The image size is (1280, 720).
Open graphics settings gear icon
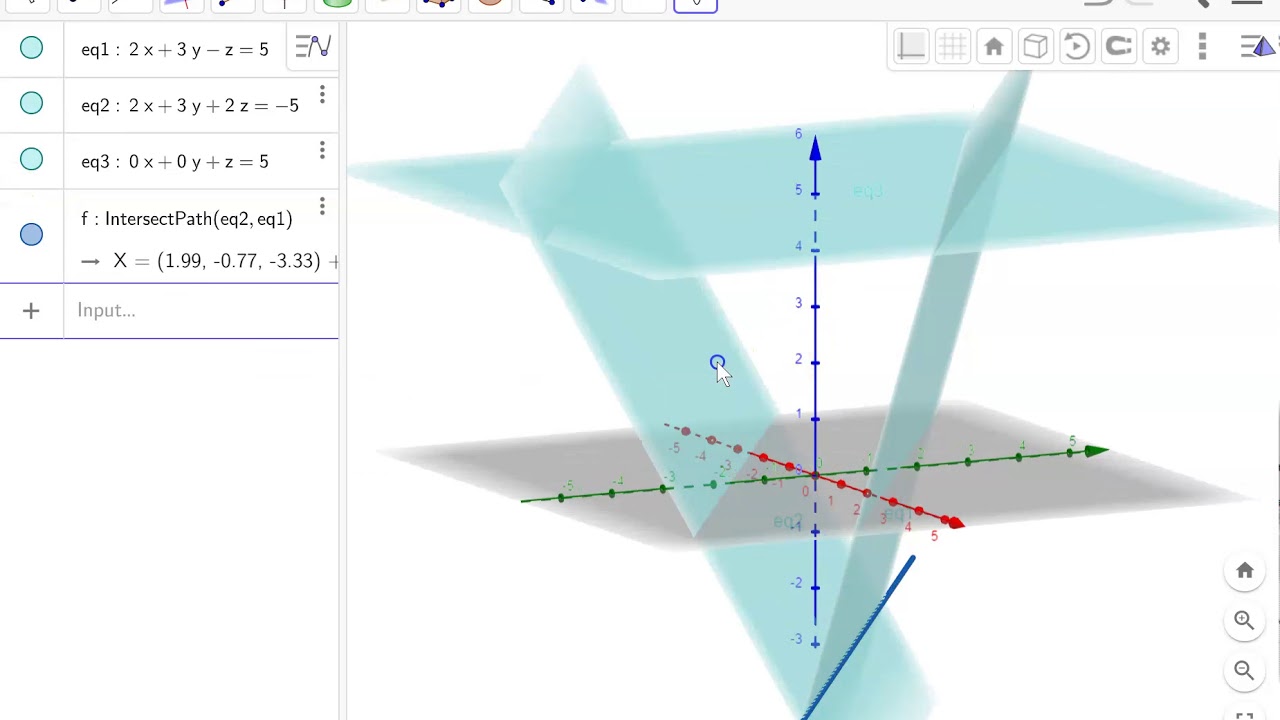(x=1161, y=46)
